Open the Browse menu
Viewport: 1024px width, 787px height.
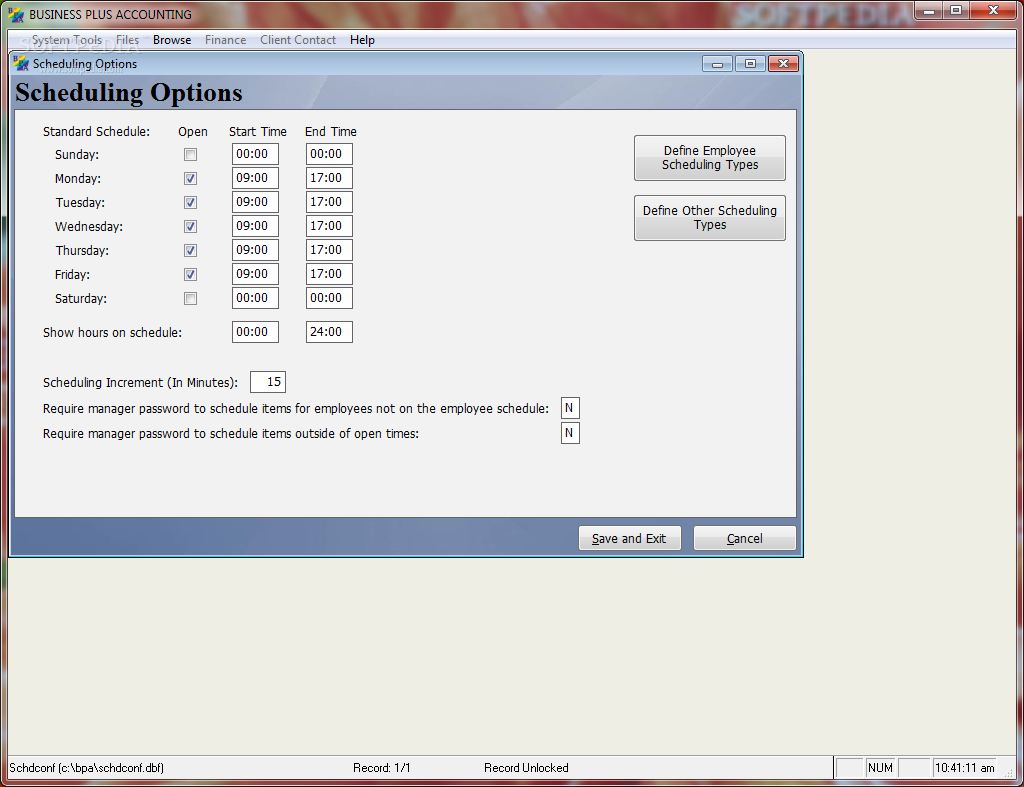[172, 40]
